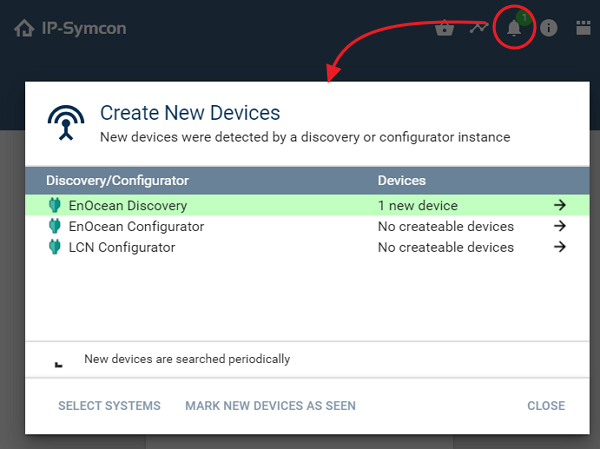The image size is (600, 449).
Task: Open the activity chart icon
Action: coord(478,28)
